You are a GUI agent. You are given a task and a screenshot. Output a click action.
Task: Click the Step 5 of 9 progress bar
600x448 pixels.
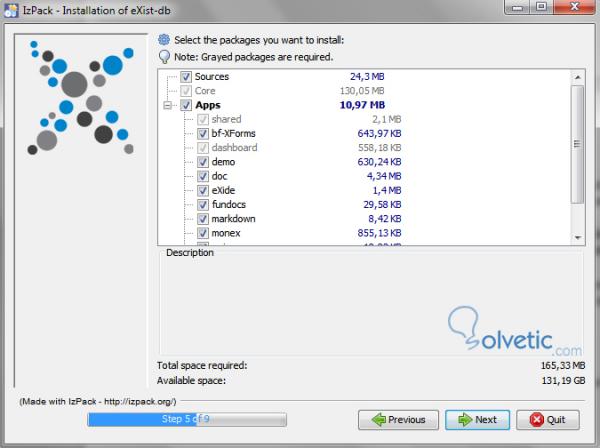pyautogui.click(x=187, y=419)
